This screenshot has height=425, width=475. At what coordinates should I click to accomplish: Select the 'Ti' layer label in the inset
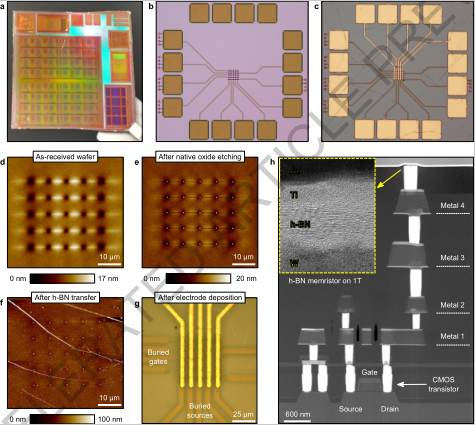(294, 195)
